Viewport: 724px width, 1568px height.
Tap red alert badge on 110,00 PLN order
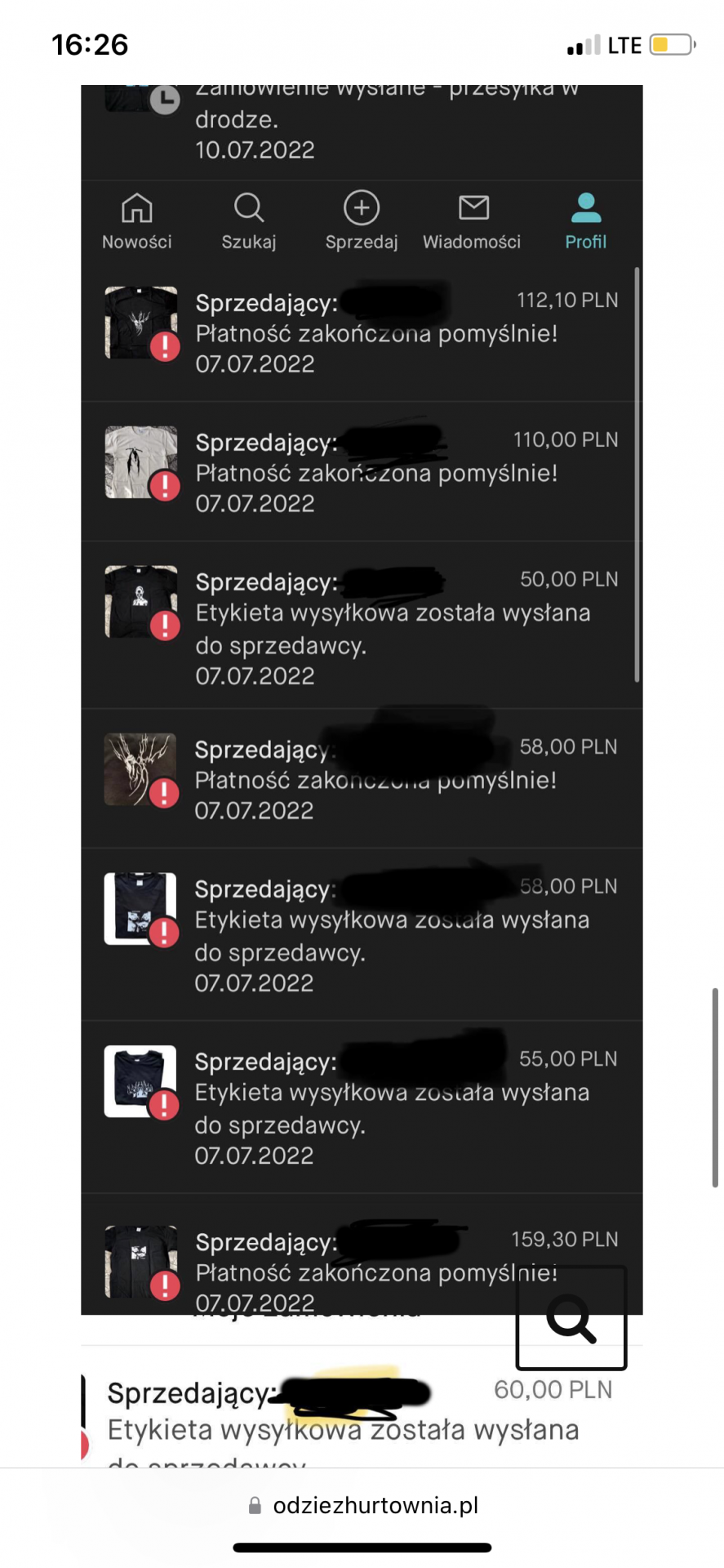tap(165, 486)
